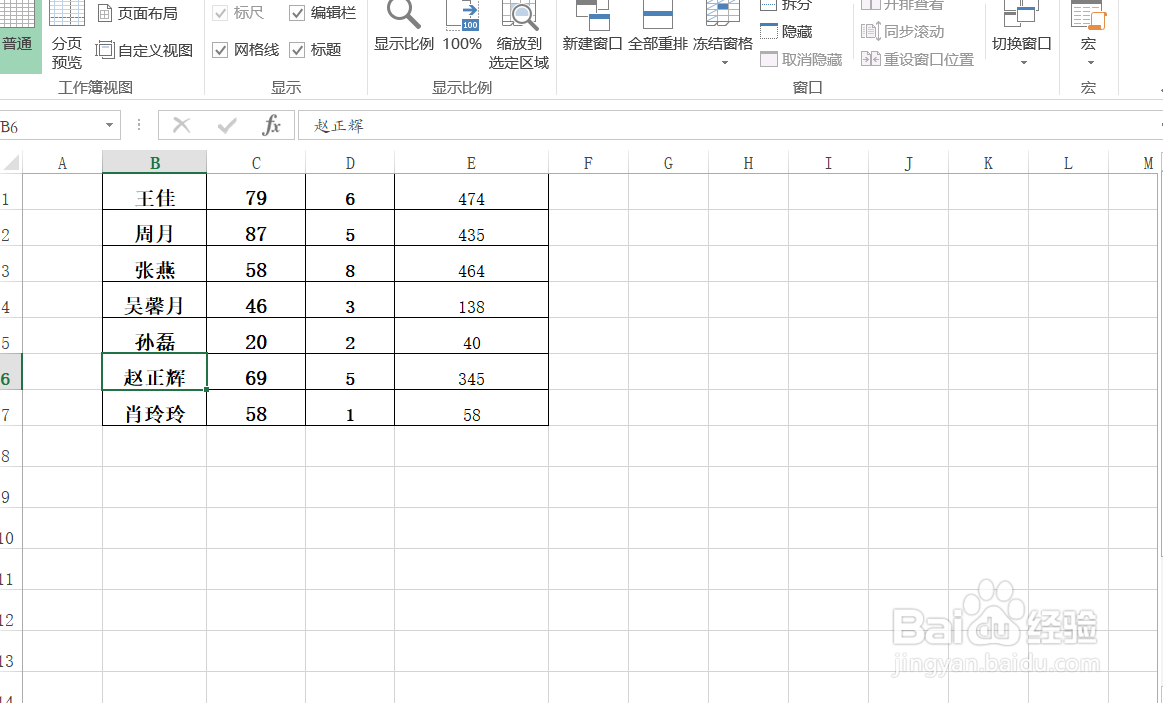Expand the 宏 (Macros) dropdown
1163x703 pixels.
[1088, 60]
